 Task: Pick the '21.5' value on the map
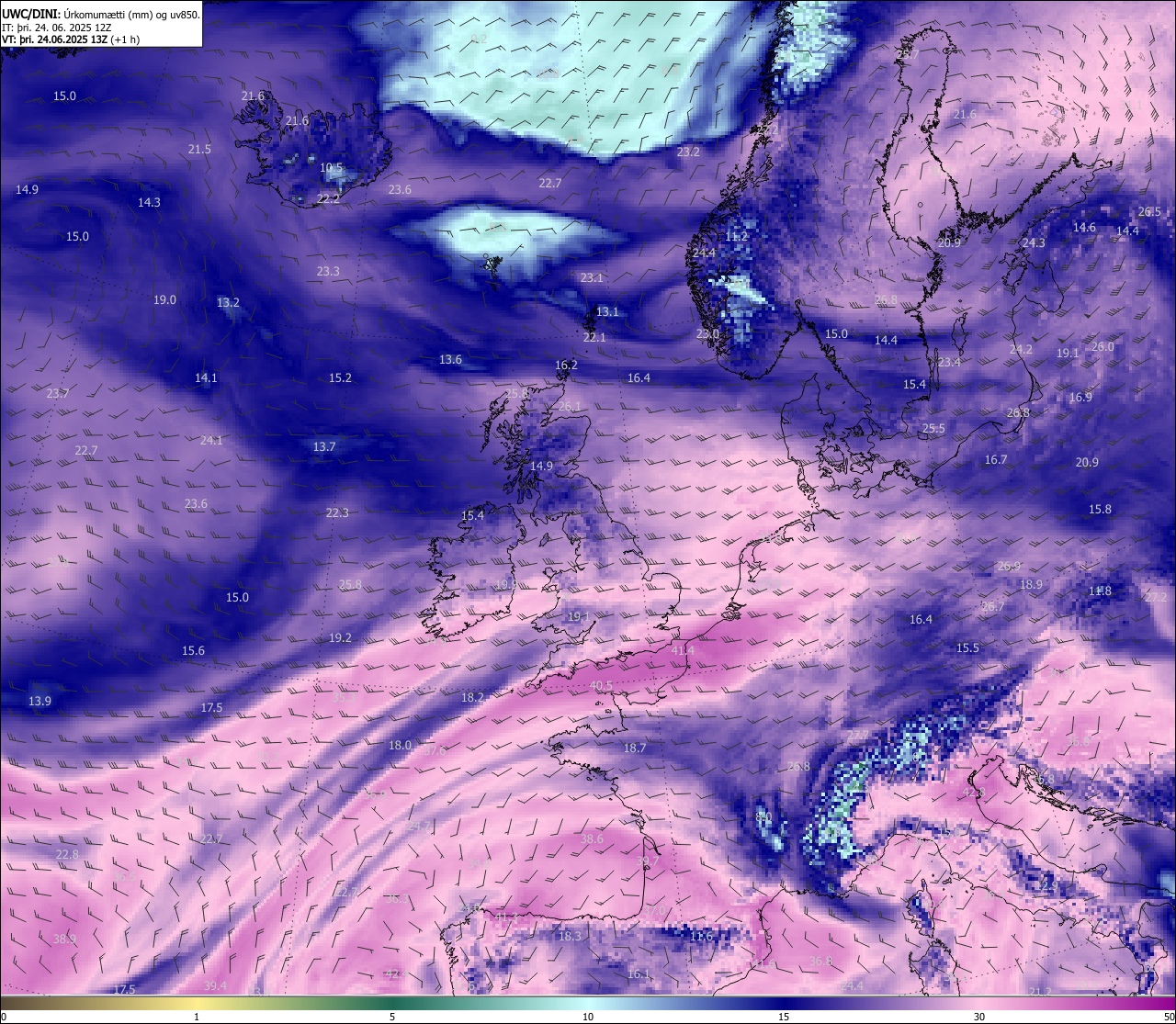[x=199, y=149]
